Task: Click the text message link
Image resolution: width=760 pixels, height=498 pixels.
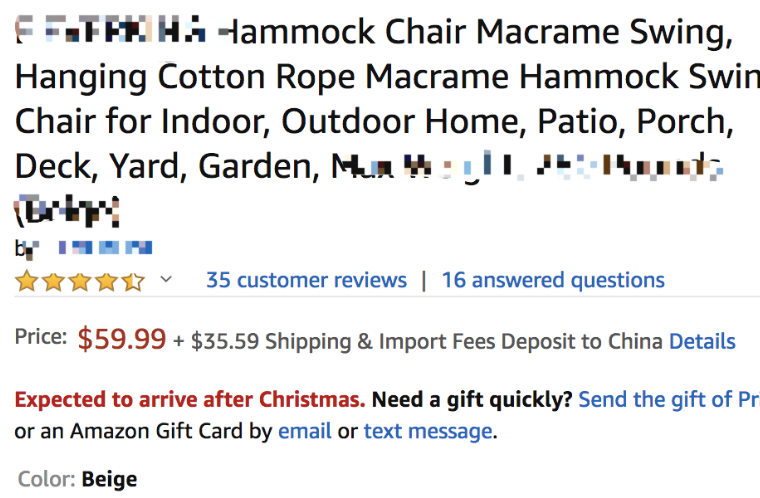Action: tap(427, 432)
